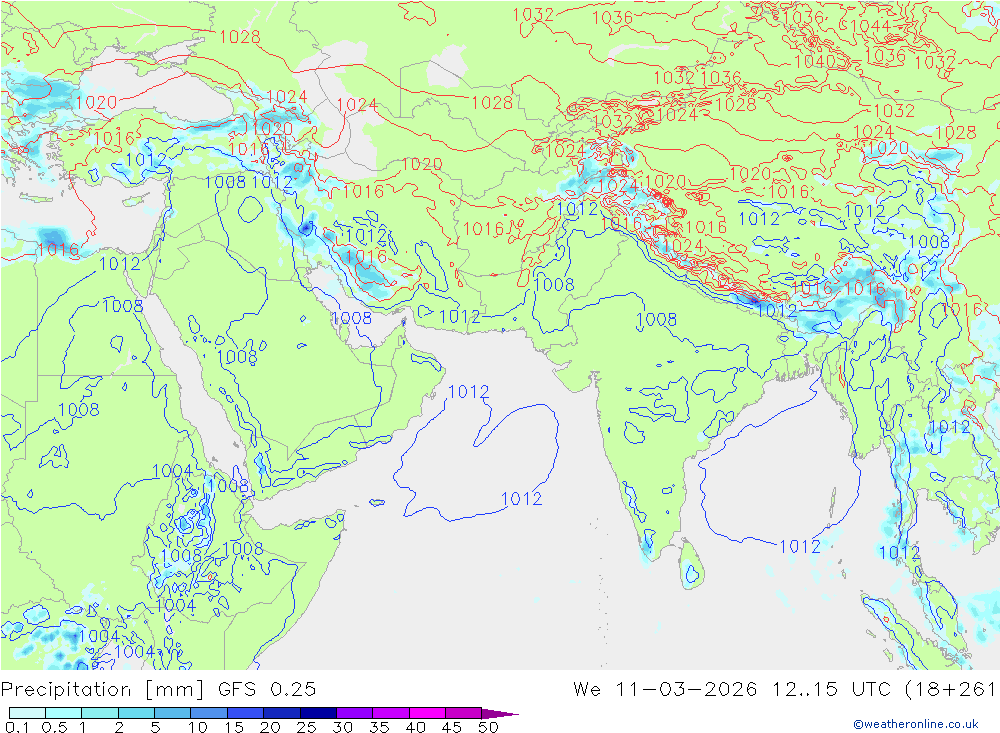Select the 25–30 mm navy legend swatch
The height and width of the screenshot is (733, 1000).
tap(318, 713)
